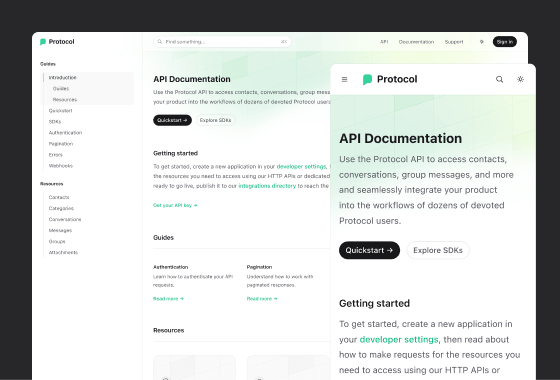Toggle the sun theme icon in the mobile header
The image size is (560, 380).
(x=520, y=79)
